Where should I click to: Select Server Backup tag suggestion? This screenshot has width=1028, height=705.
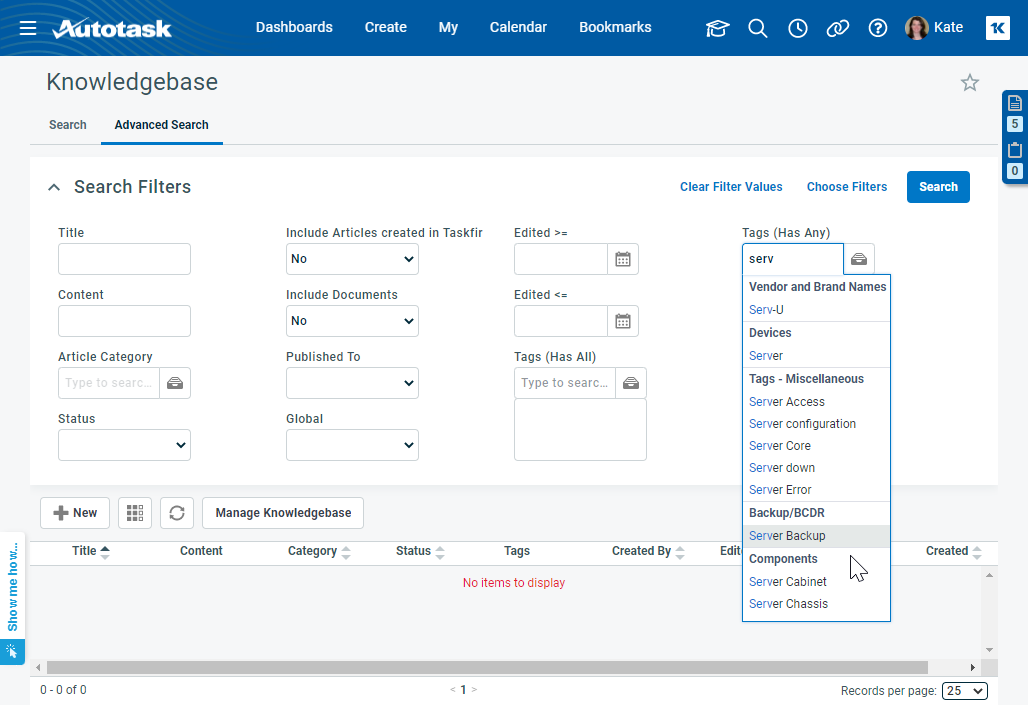coord(787,536)
